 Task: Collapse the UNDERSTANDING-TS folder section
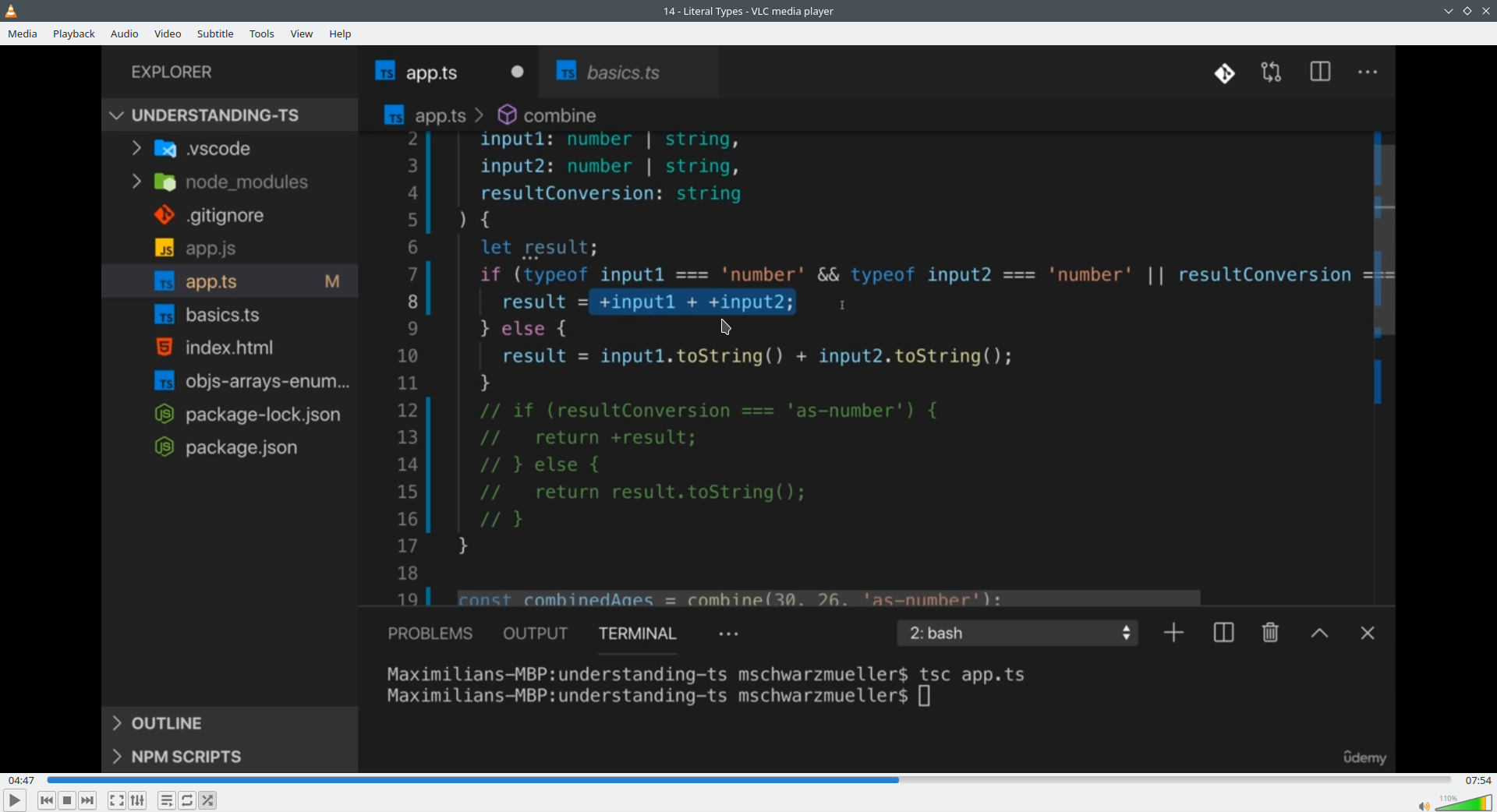[x=230, y=115]
